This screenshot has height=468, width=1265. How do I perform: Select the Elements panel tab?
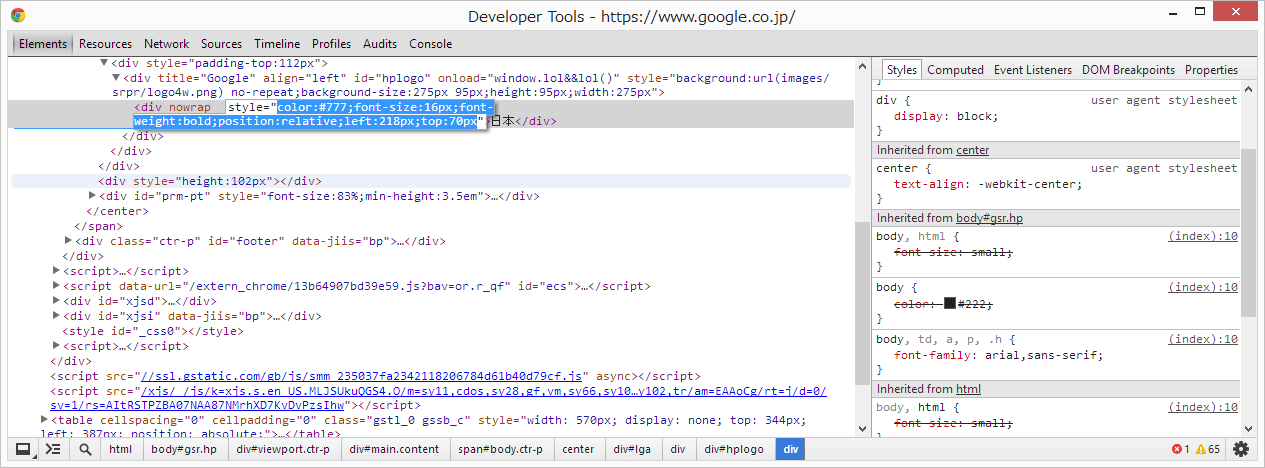[42, 44]
